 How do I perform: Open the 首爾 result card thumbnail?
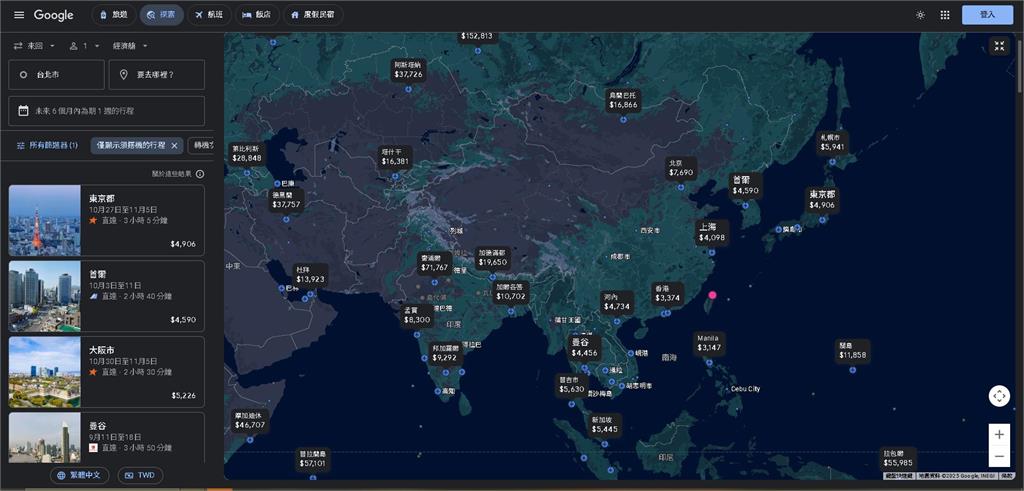44,296
